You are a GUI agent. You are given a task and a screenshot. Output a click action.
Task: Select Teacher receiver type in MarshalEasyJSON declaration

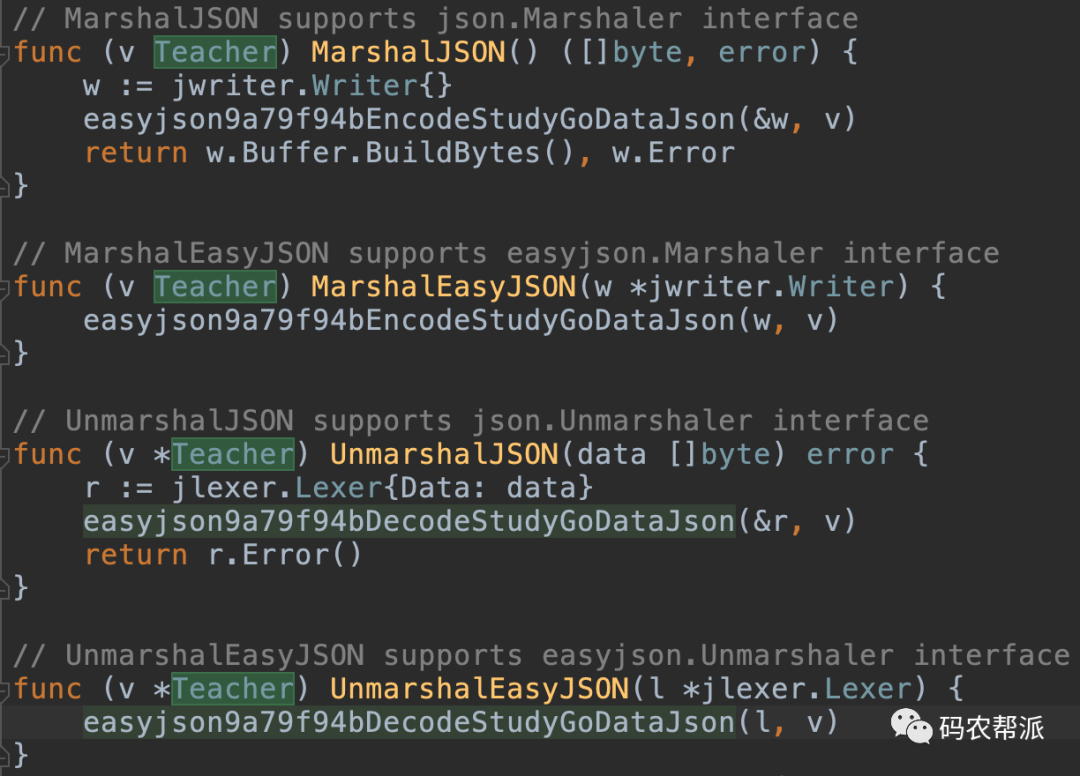(215, 287)
